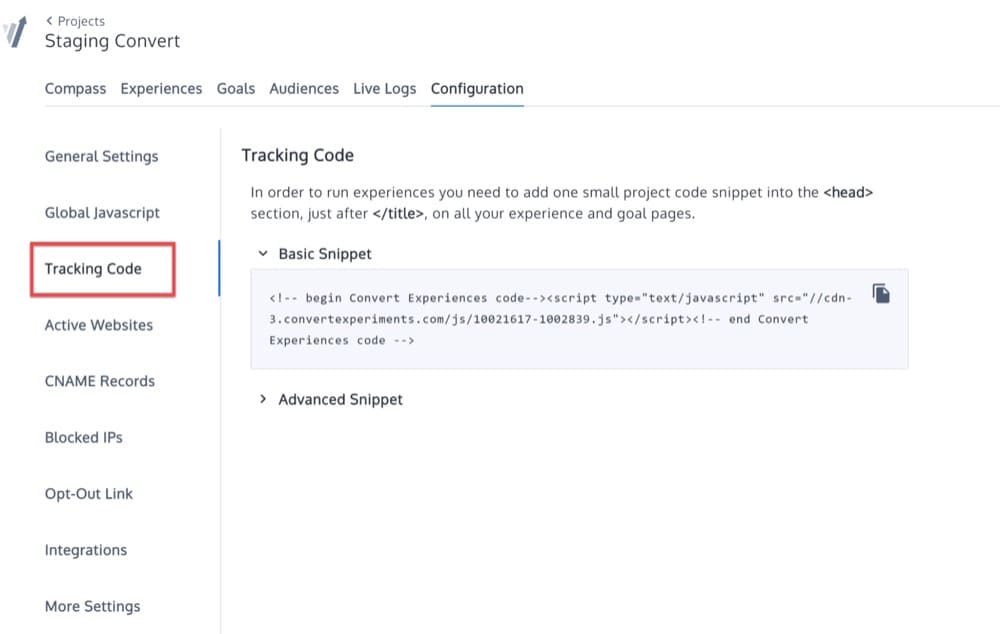
Task: Select the Configuration tab
Action: (x=477, y=89)
